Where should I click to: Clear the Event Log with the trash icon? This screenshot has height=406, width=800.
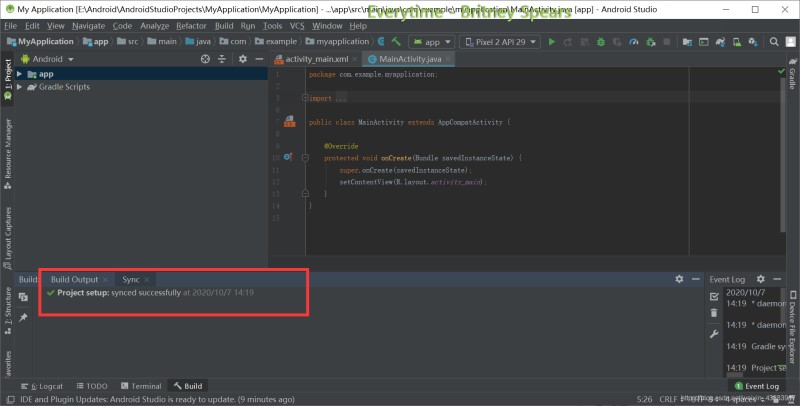713,314
